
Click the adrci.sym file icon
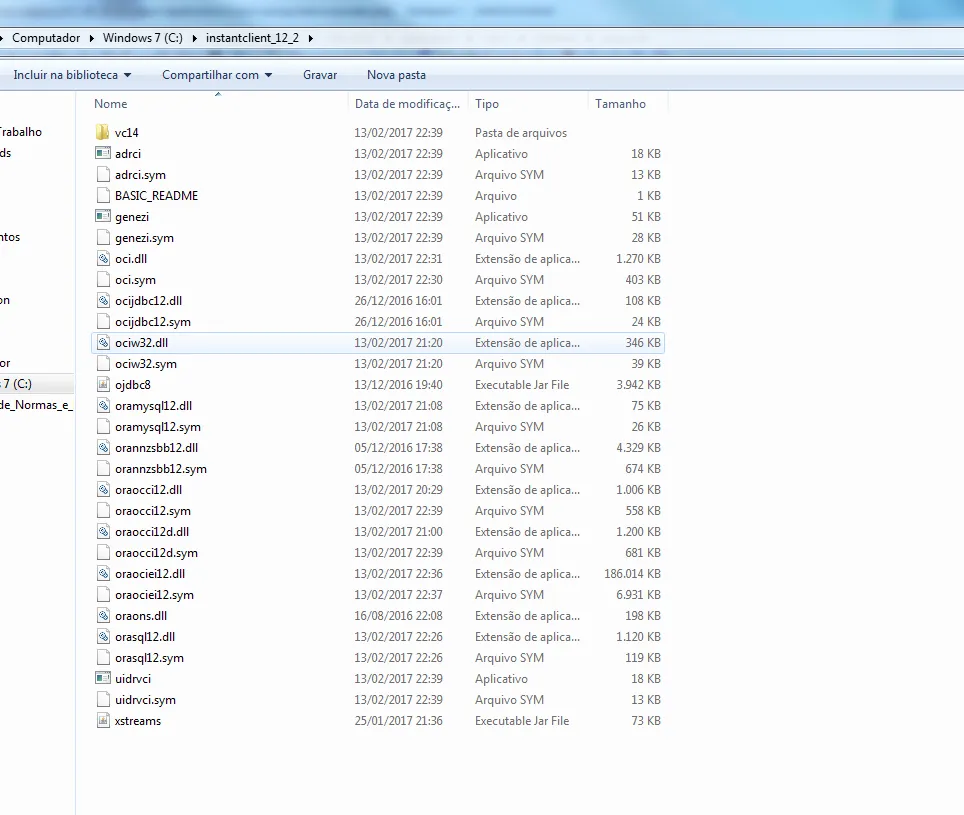click(103, 175)
